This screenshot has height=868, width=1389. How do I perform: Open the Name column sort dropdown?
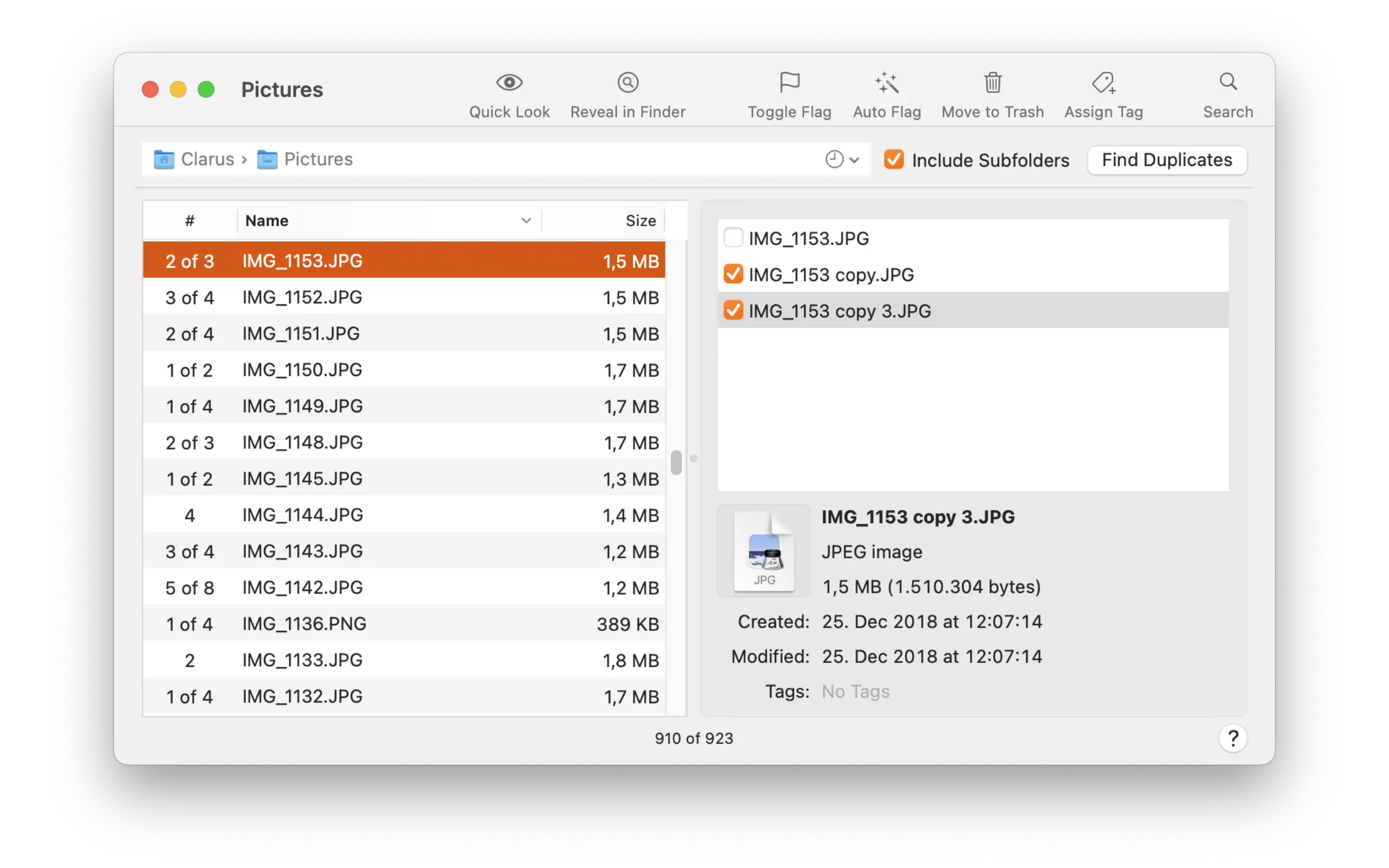click(526, 220)
